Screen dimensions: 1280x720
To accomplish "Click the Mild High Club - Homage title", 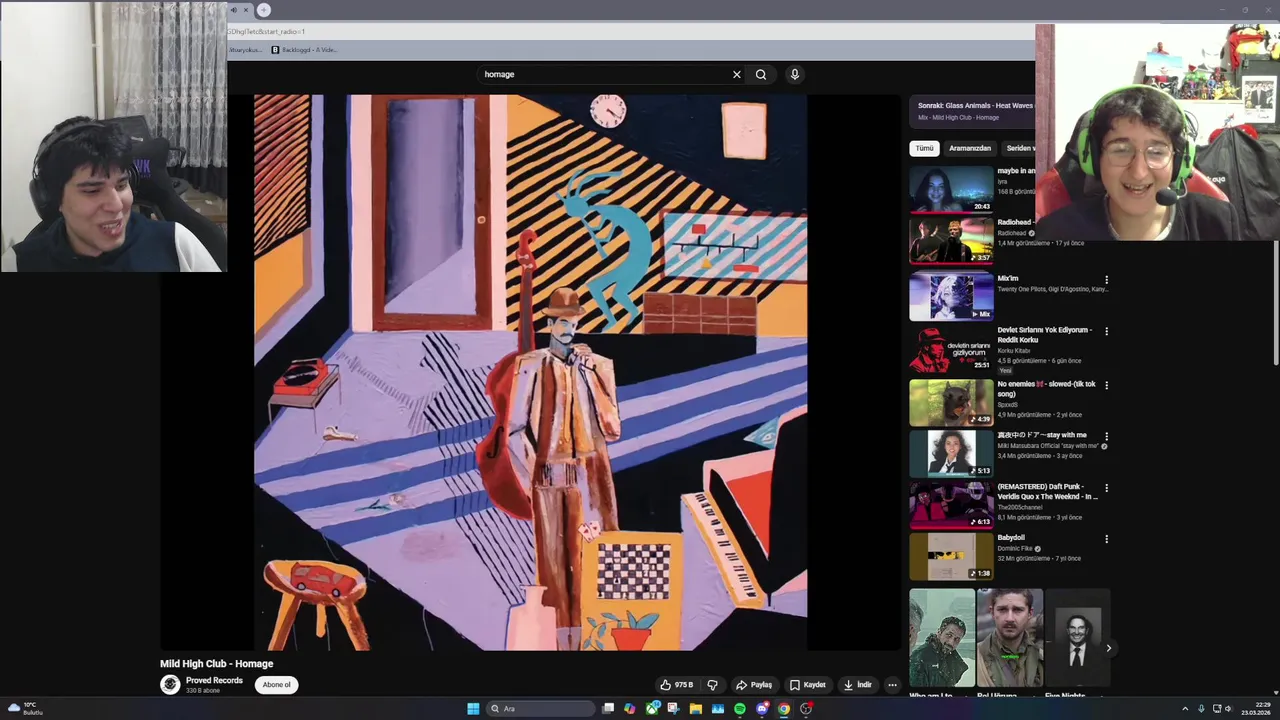I will tap(216, 664).
